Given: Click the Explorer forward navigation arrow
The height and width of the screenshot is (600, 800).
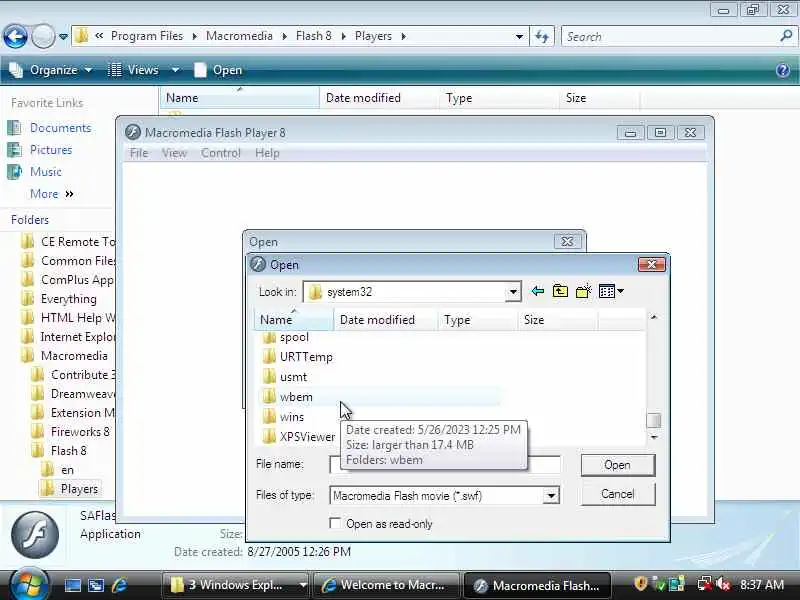Looking at the screenshot, I should pyautogui.click(x=43, y=36).
